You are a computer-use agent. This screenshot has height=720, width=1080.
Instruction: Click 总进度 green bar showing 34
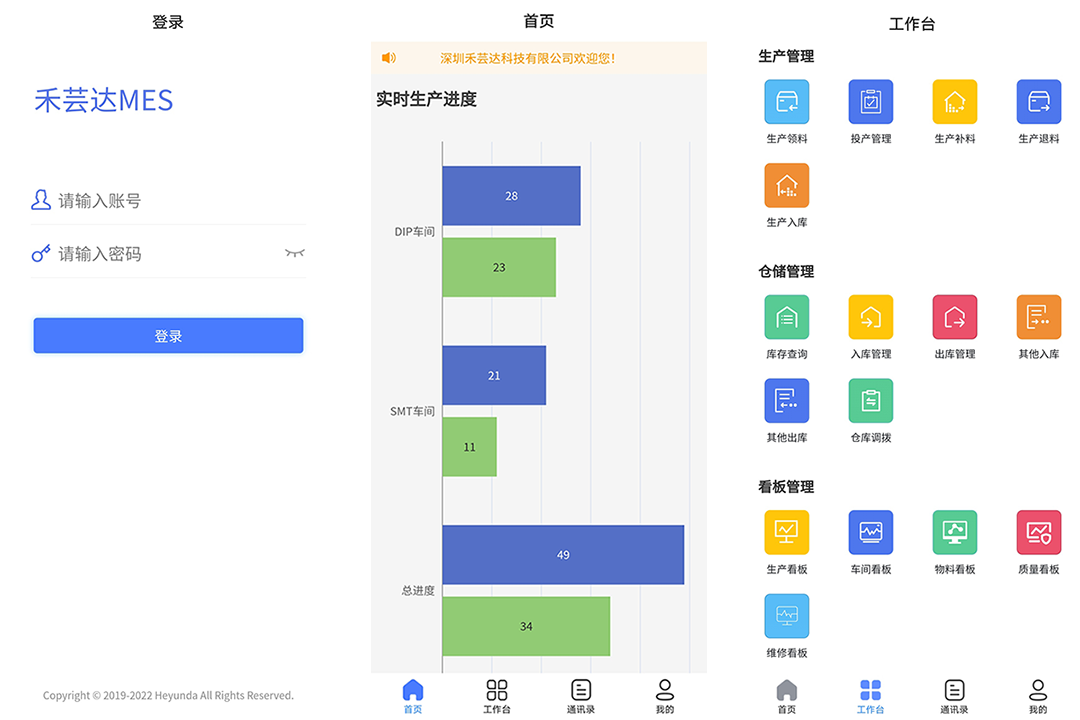pos(526,626)
